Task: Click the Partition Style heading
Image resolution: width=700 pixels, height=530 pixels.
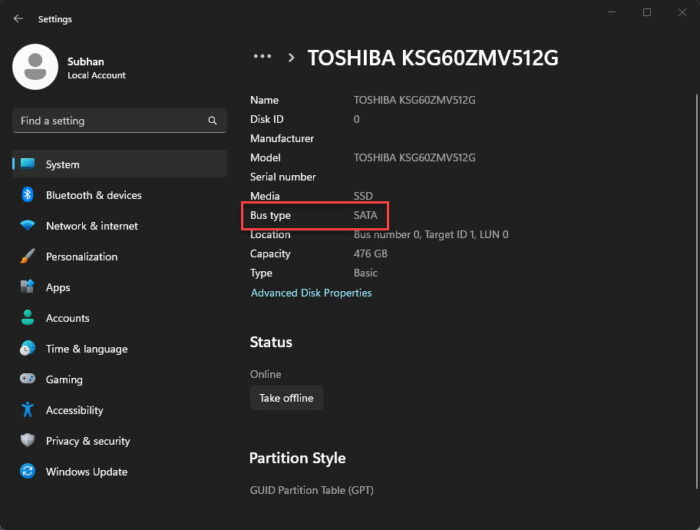Action: click(297, 458)
